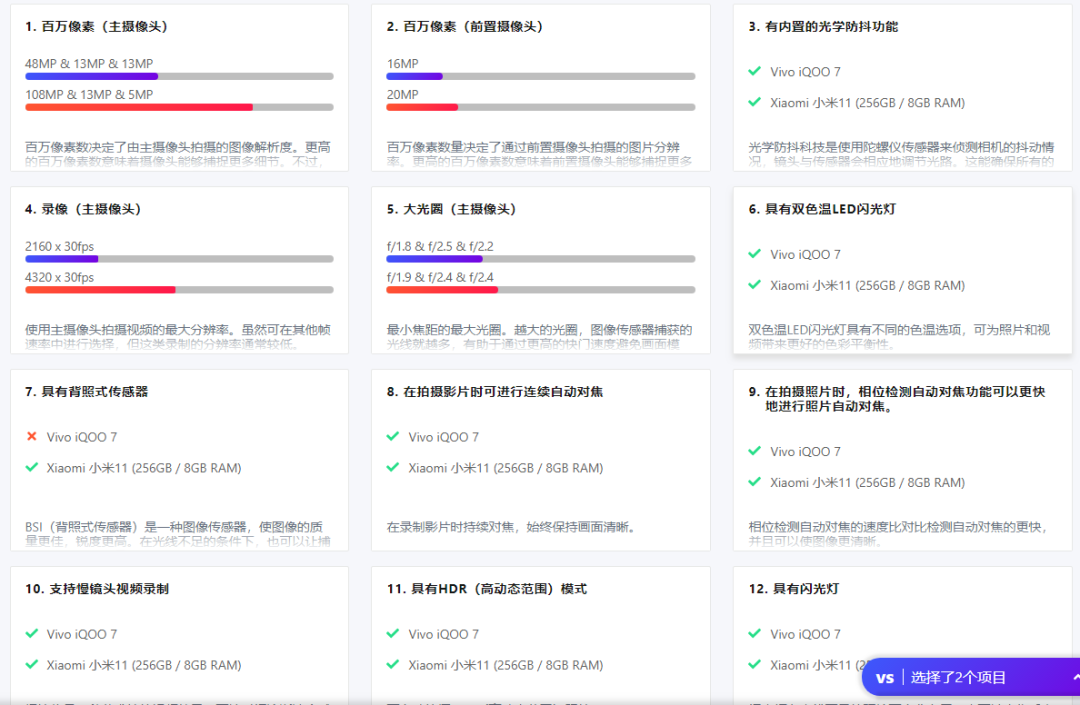
Task: Click Vivo iQOO 7 check icon under 具有闪光灯
Action: coord(754,633)
